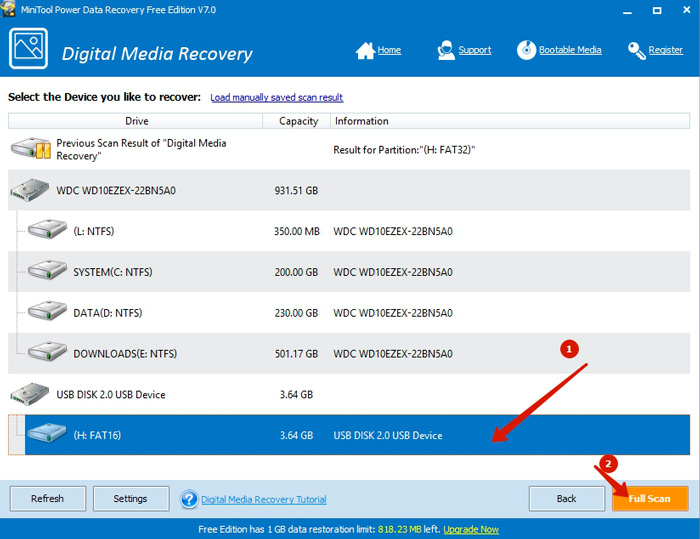Image resolution: width=700 pixels, height=539 pixels.
Task: Click the tutorial help question mark icon
Action: (189, 499)
